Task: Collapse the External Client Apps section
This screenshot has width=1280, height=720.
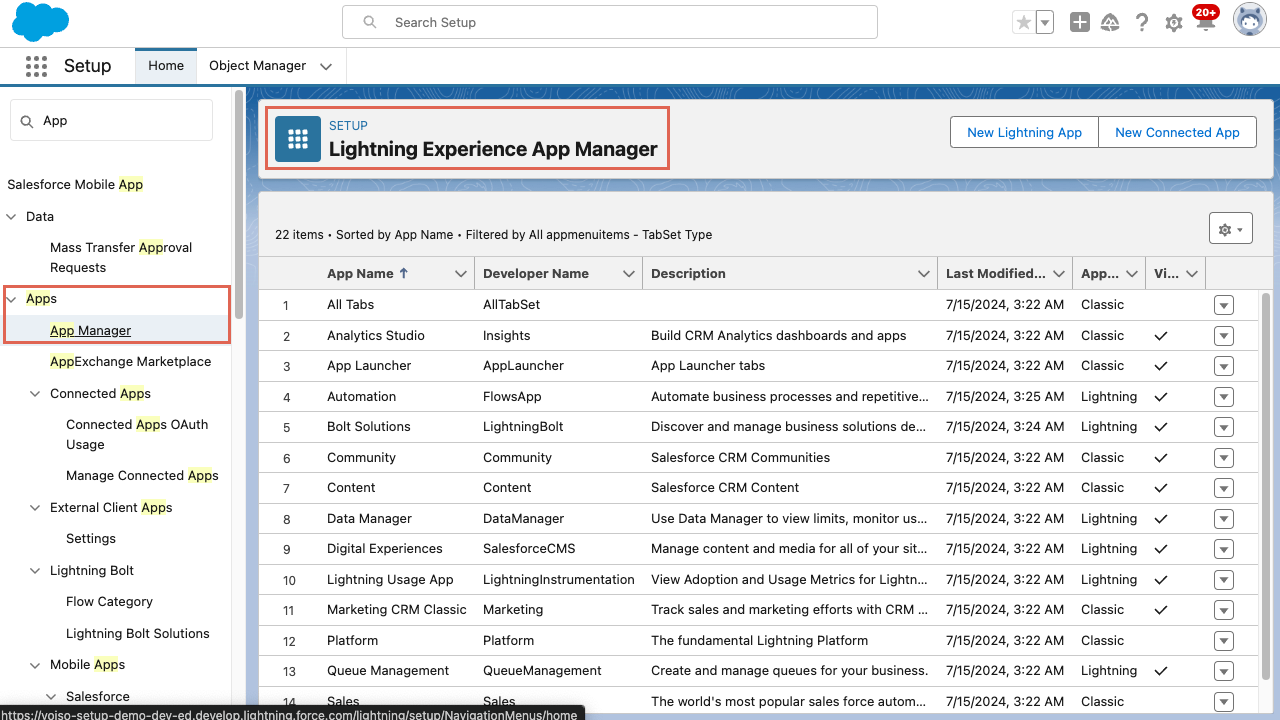Action: point(36,508)
